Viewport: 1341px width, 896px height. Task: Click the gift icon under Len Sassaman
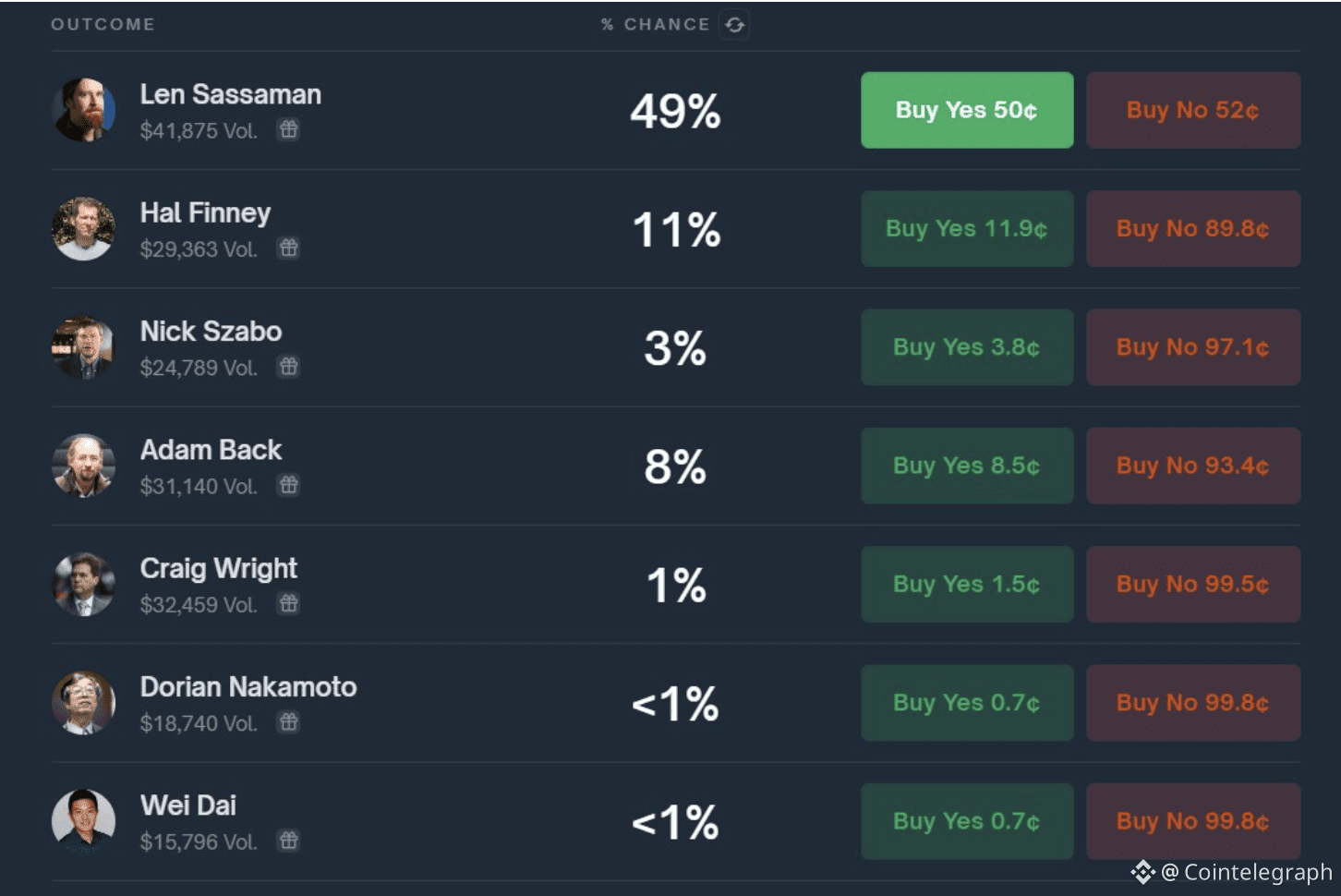(x=289, y=129)
